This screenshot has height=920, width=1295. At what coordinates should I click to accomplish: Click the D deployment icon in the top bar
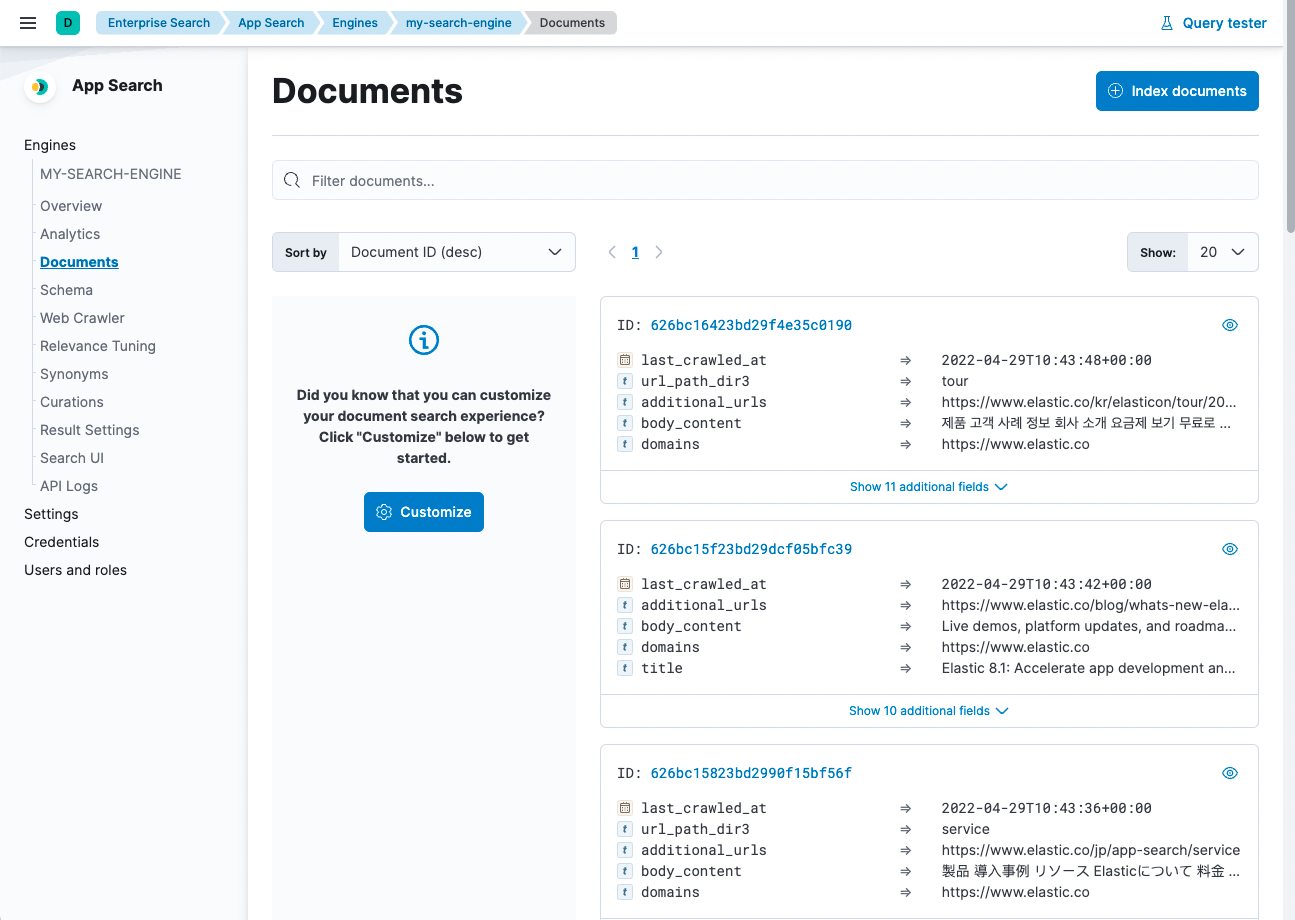pyautogui.click(x=66, y=22)
